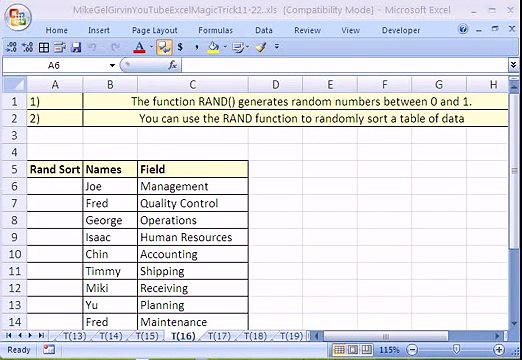Open the Fill Color dropdown arrow
The height and width of the screenshot is (360, 522).
225,47
